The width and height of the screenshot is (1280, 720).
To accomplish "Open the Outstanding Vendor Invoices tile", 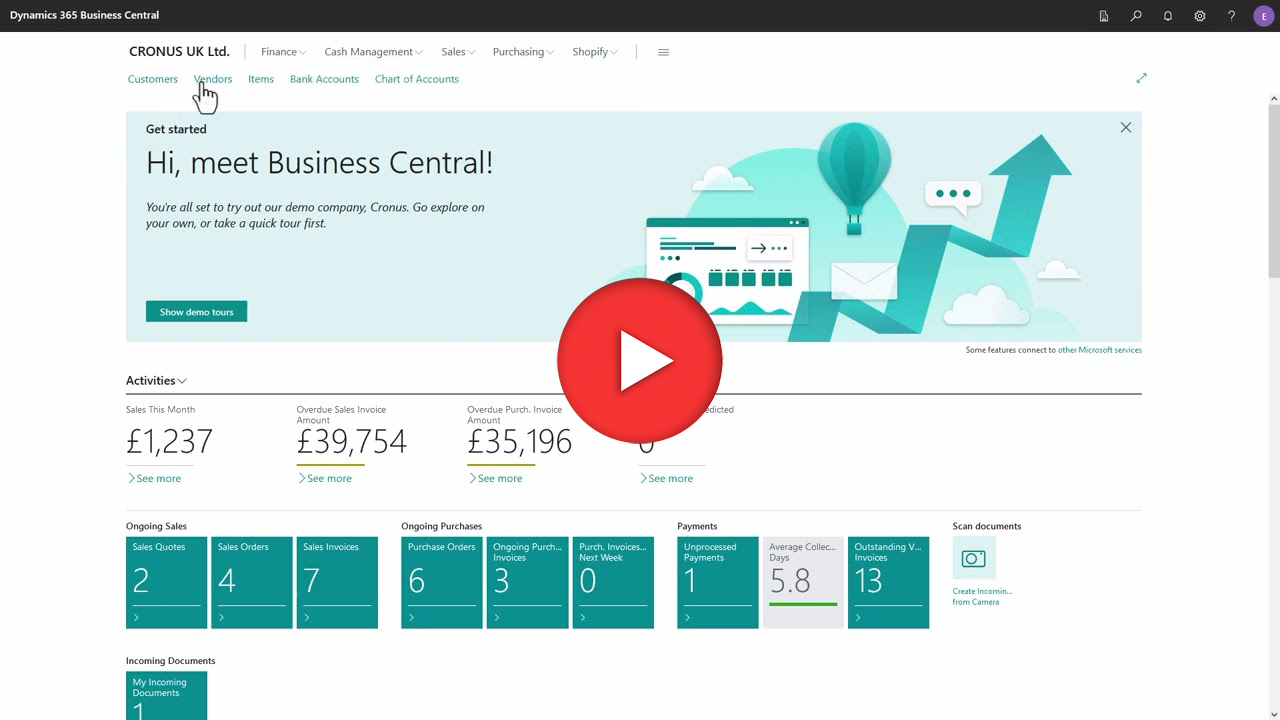I will pos(889,583).
